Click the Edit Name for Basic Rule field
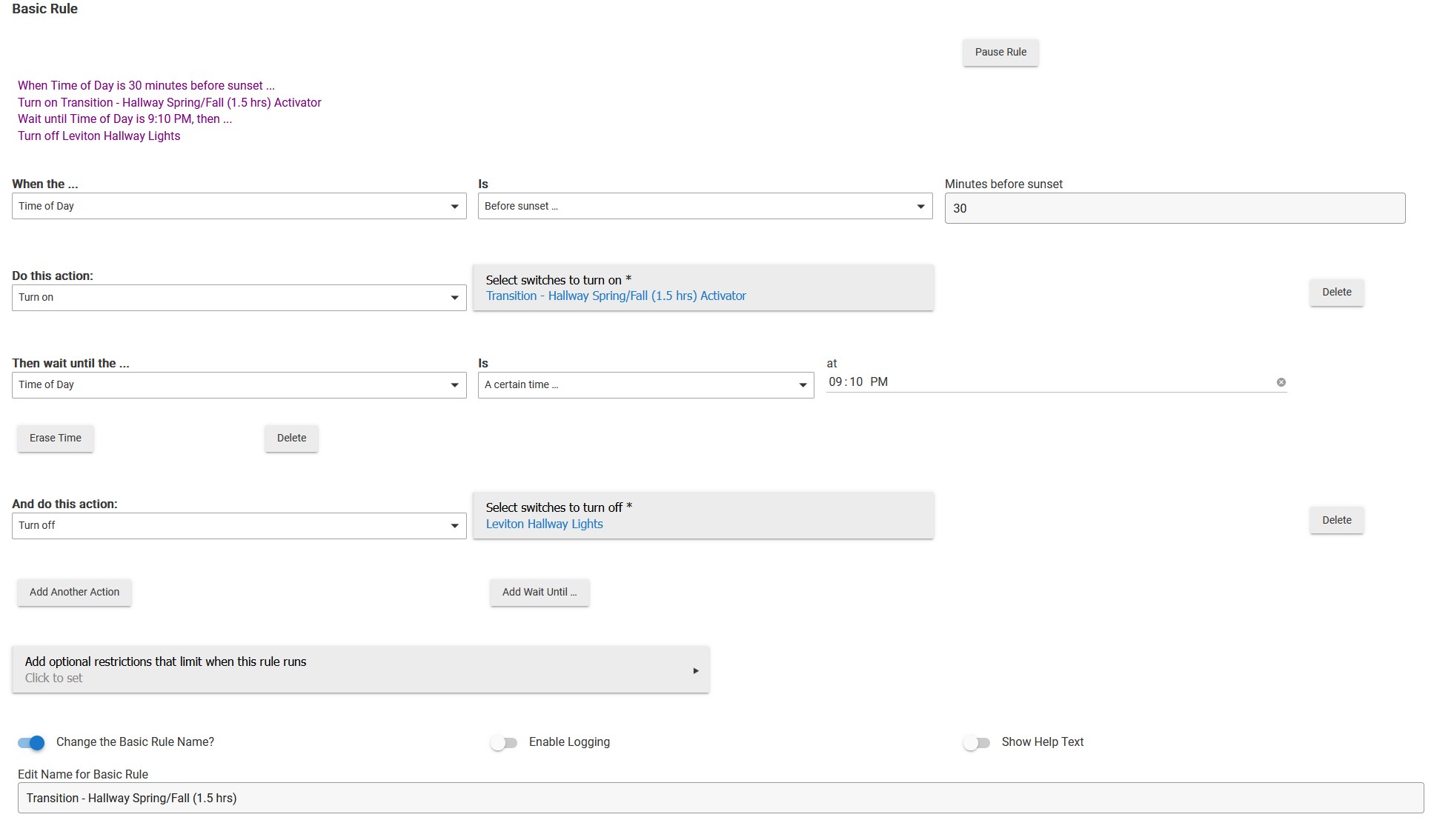Viewport: 1434px width, 840px height. point(720,798)
